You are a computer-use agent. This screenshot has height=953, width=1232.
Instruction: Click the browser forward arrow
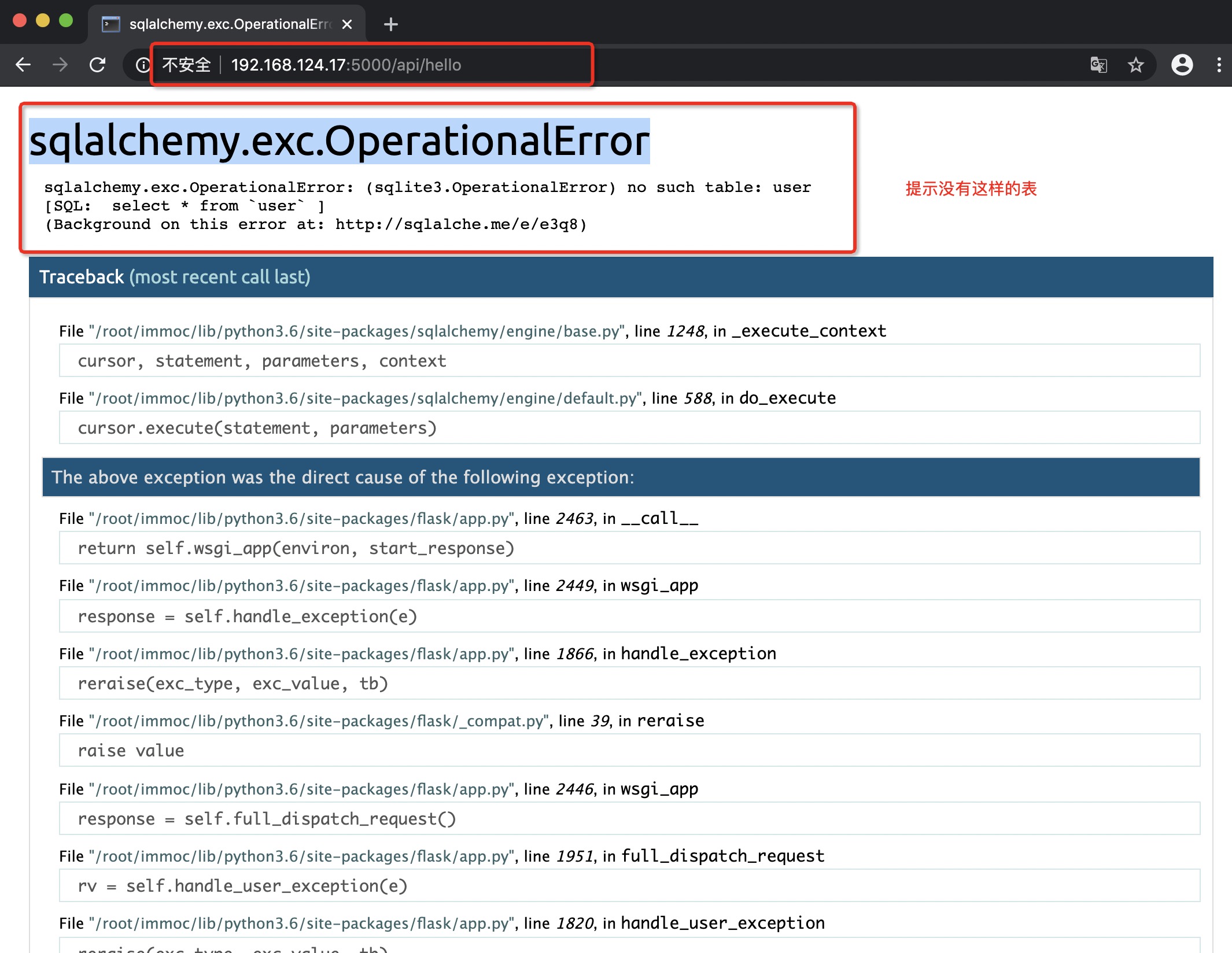(x=60, y=65)
